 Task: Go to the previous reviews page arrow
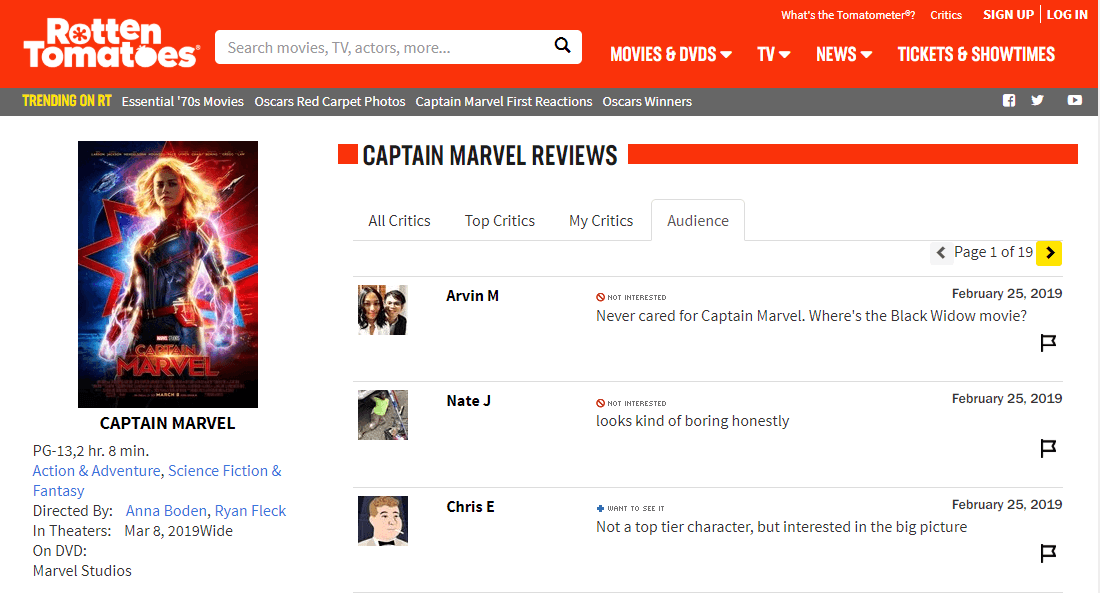[941, 253]
